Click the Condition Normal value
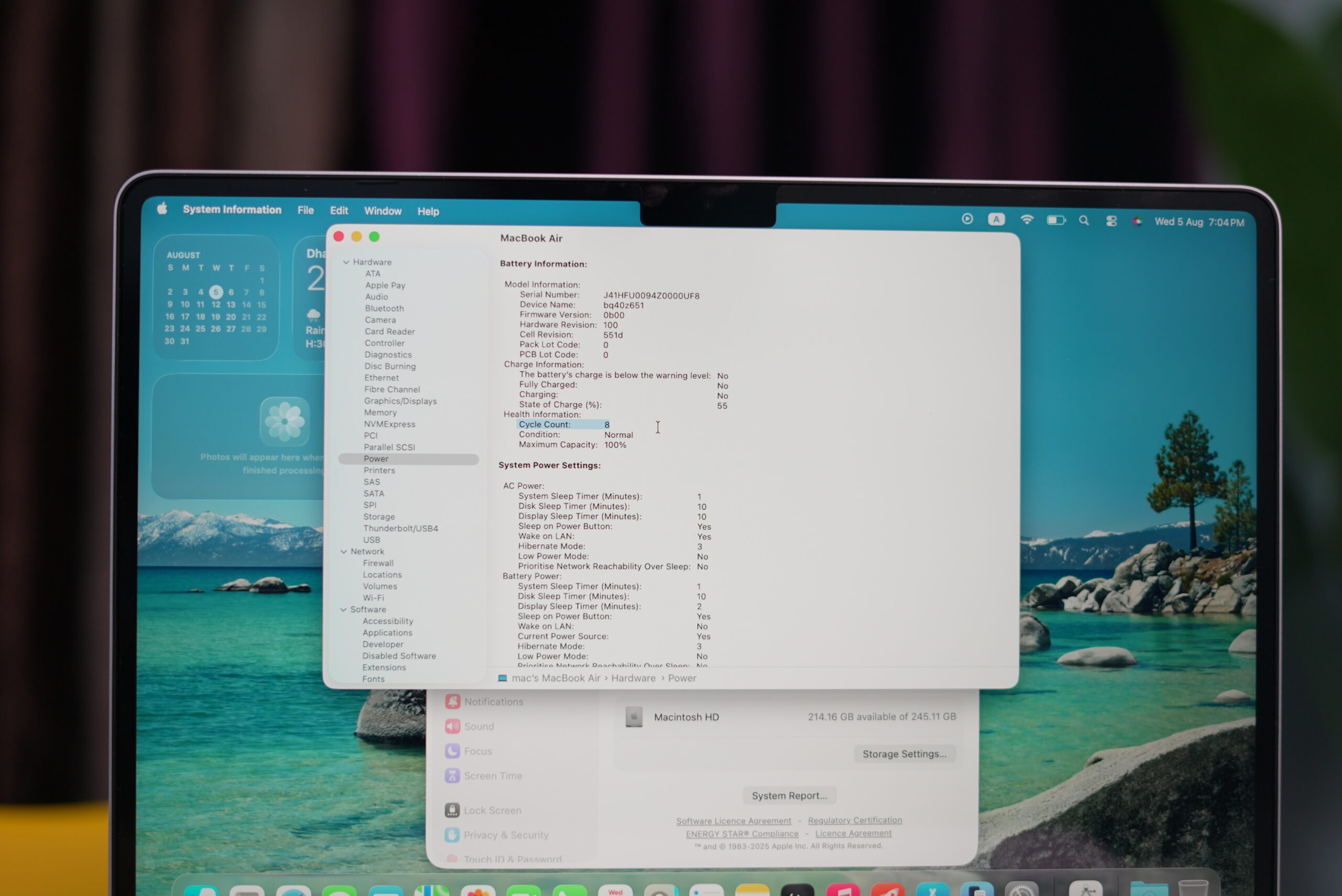Image resolution: width=1342 pixels, height=896 pixels. (619, 435)
